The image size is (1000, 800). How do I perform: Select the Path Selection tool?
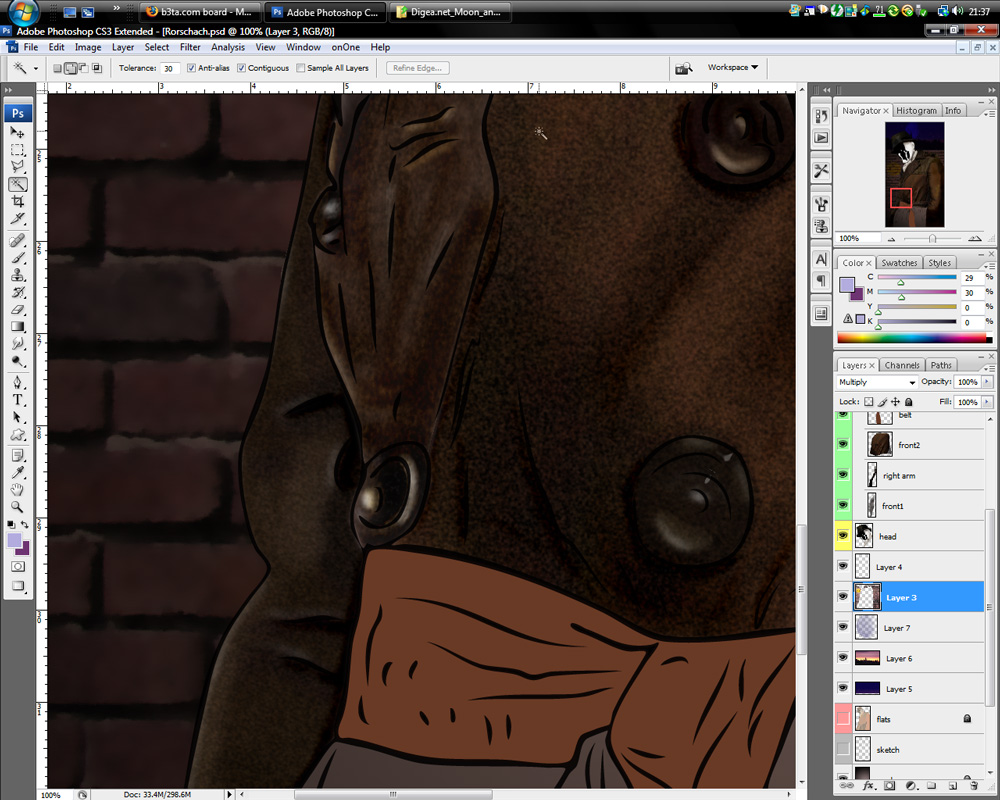click(x=17, y=417)
